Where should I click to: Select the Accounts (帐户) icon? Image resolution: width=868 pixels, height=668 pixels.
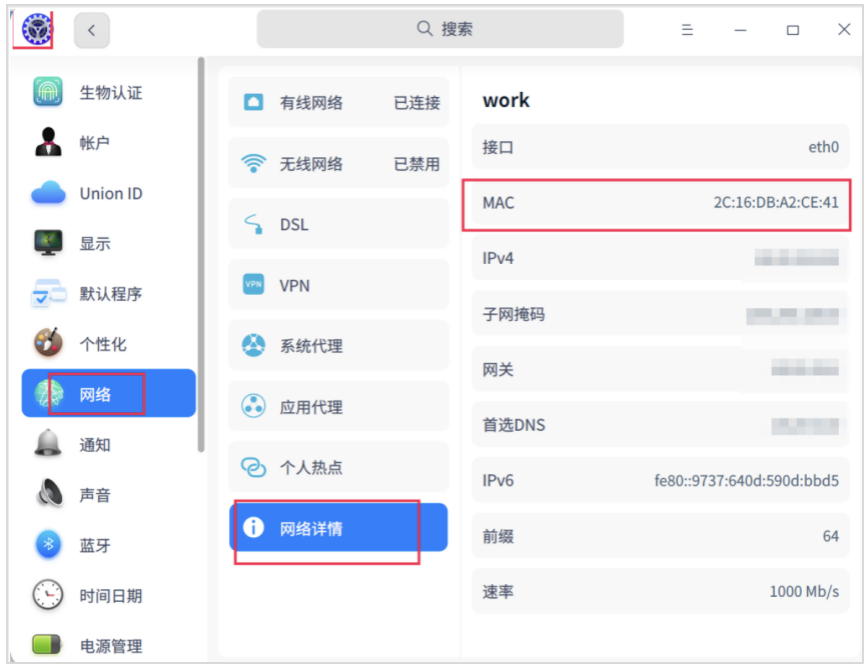(x=48, y=143)
